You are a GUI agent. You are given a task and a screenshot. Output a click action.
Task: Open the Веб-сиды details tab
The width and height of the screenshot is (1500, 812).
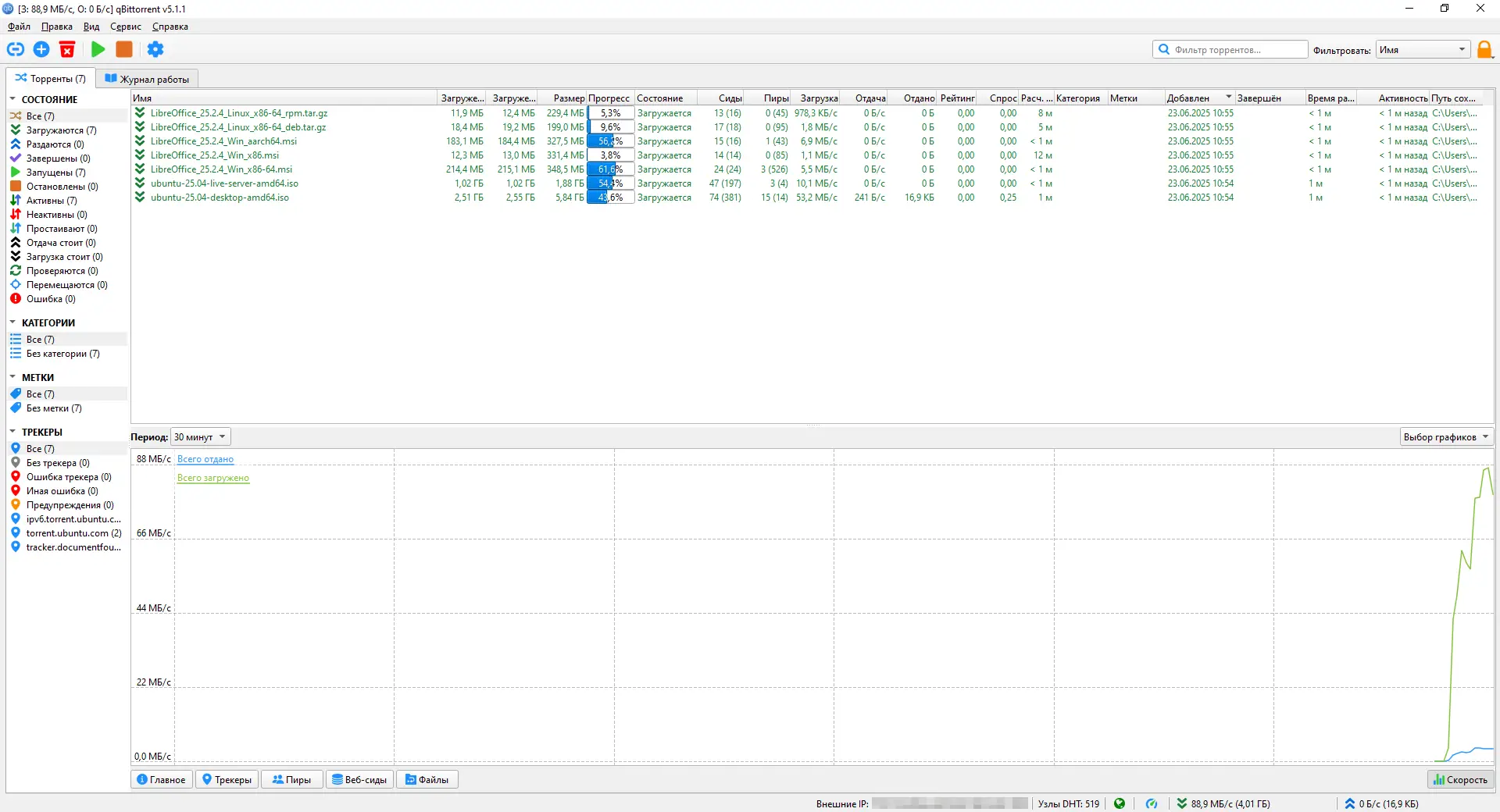[x=359, y=779]
